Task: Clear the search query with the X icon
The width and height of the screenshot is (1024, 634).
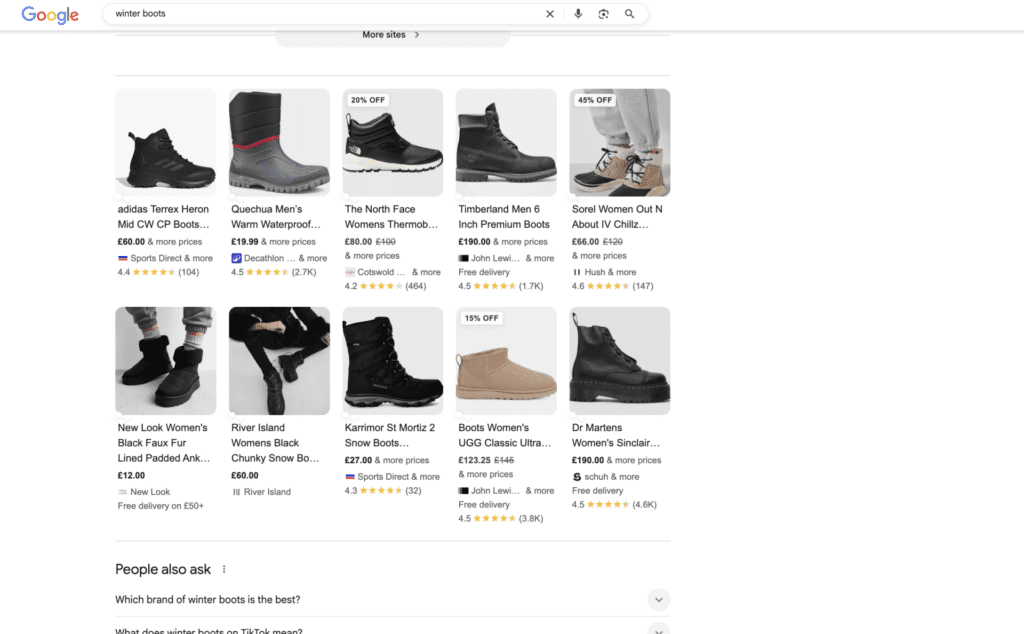Action: click(x=550, y=14)
